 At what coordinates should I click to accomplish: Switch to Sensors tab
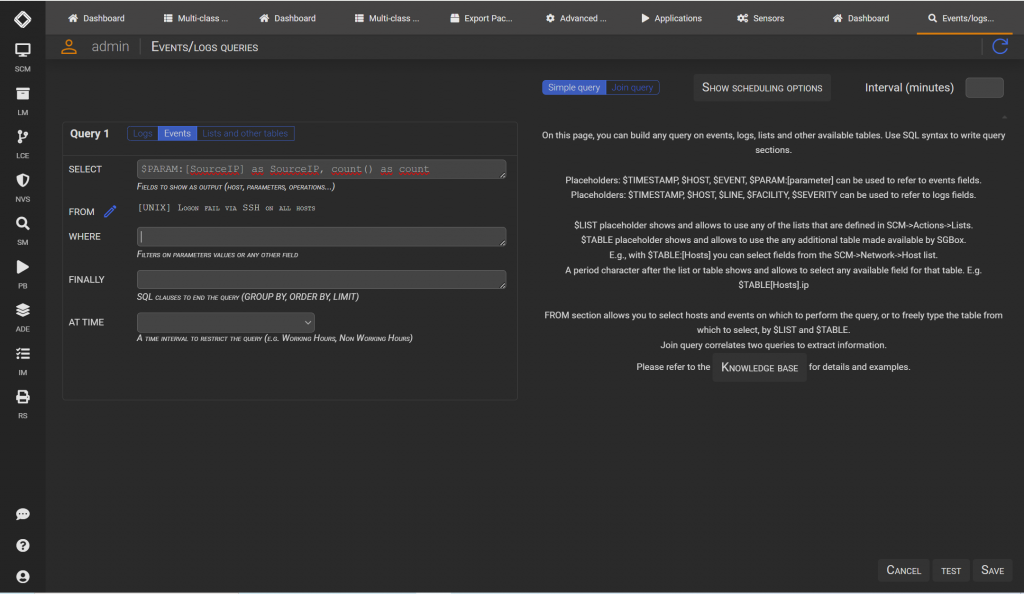[x=760, y=18]
